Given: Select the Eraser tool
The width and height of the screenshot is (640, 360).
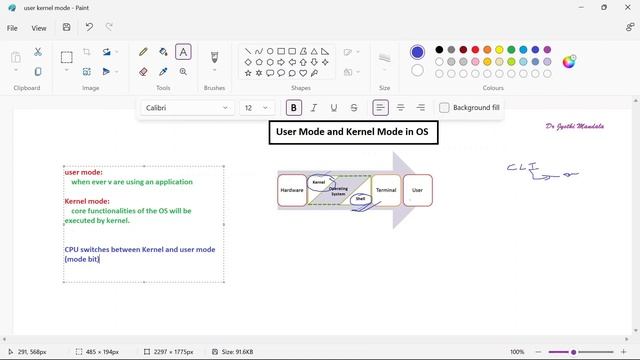Looking at the screenshot, I should click(x=143, y=72).
